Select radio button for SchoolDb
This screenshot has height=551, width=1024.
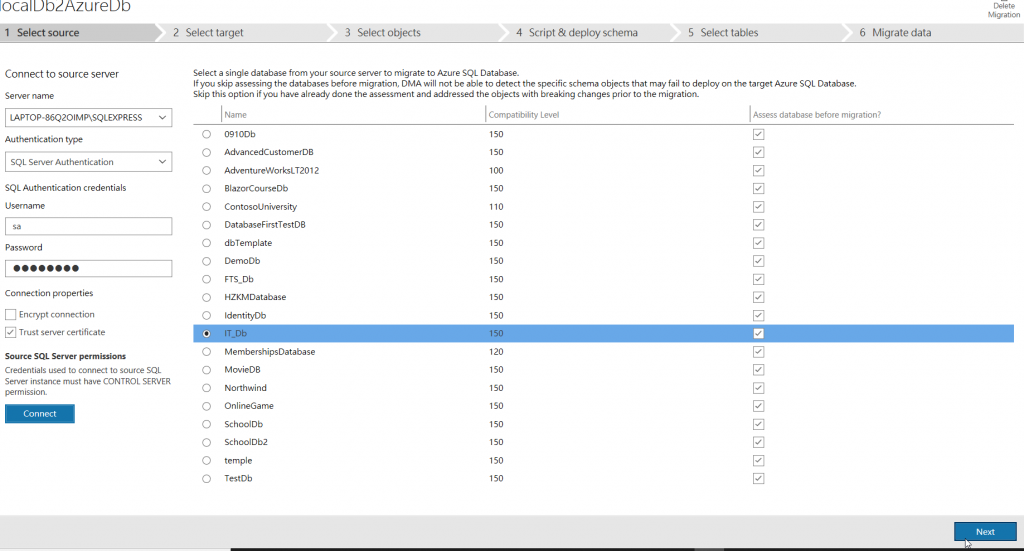[206, 424]
